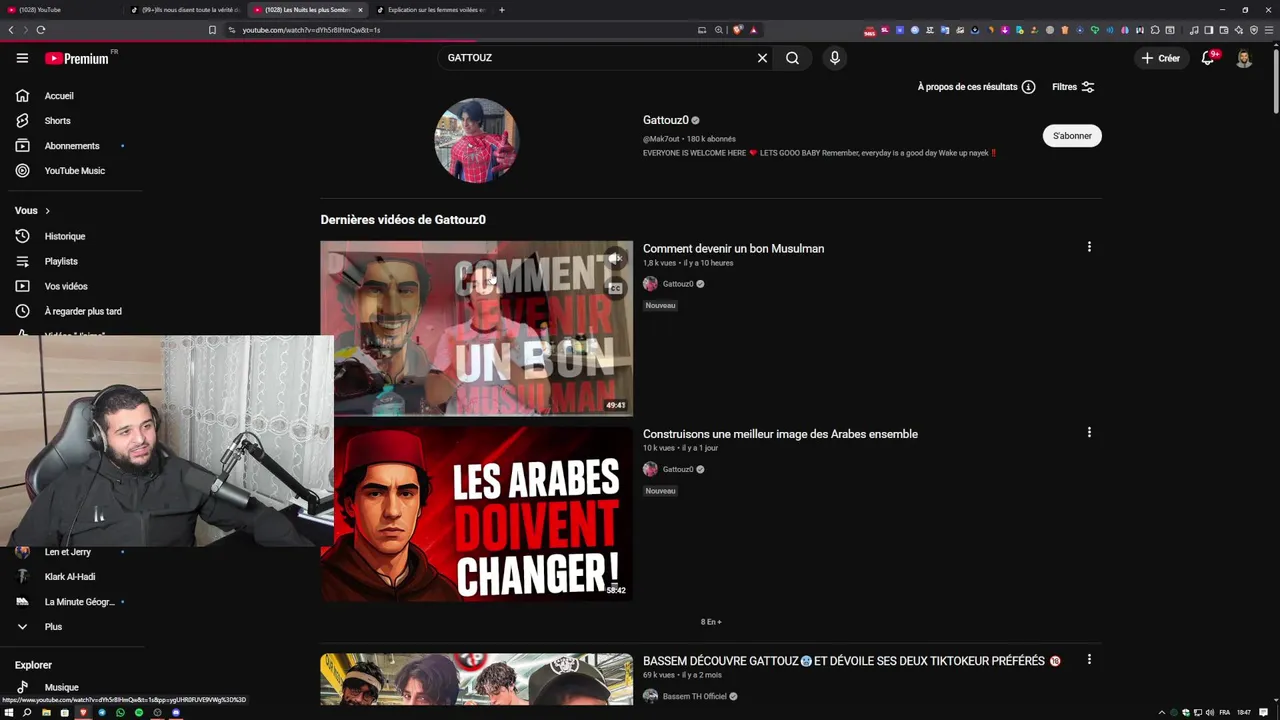Open the Filtres options
The width and height of the screenshot is (1280, 720).
1073,87
